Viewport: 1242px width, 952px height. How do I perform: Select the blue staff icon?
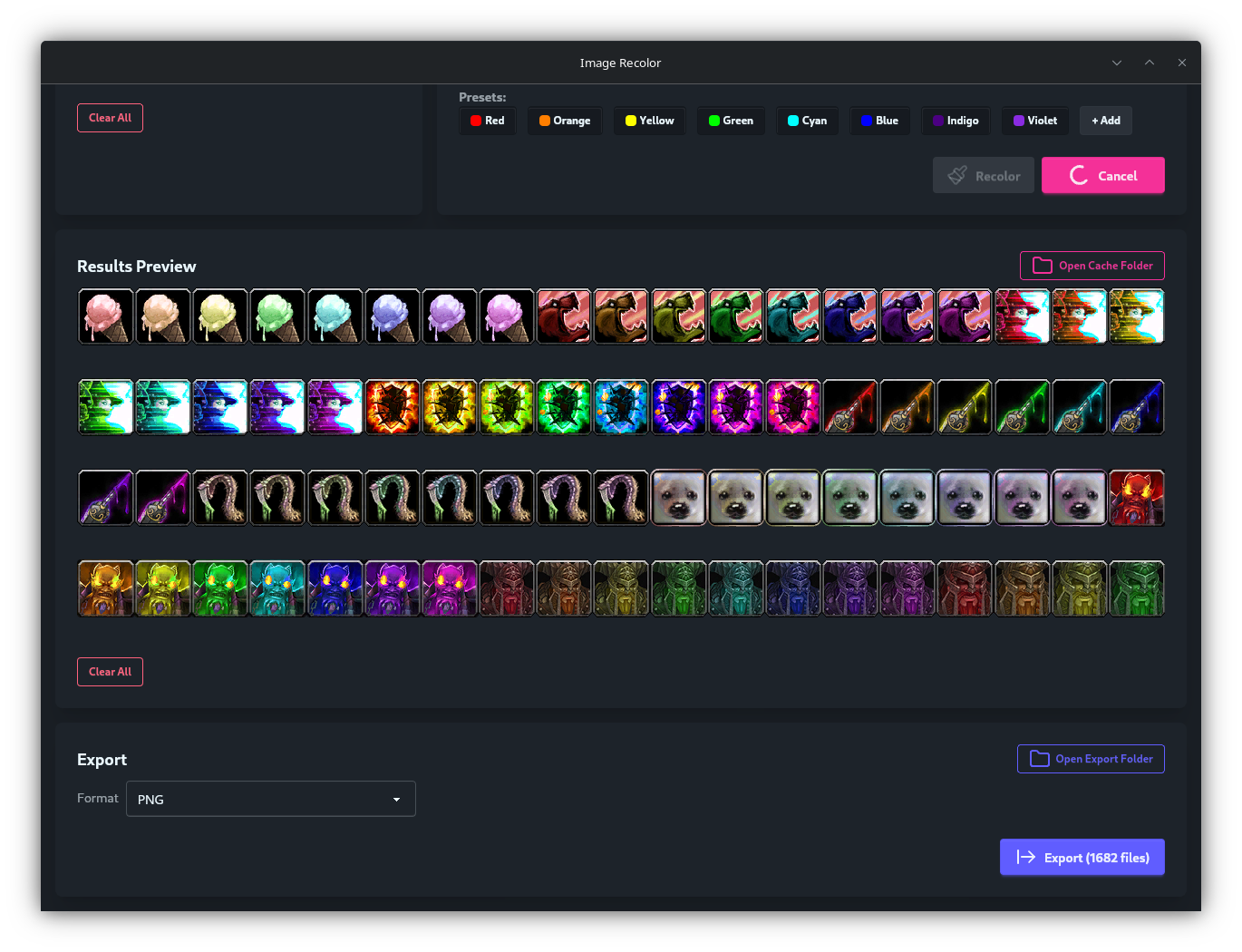pos(1137,407)
